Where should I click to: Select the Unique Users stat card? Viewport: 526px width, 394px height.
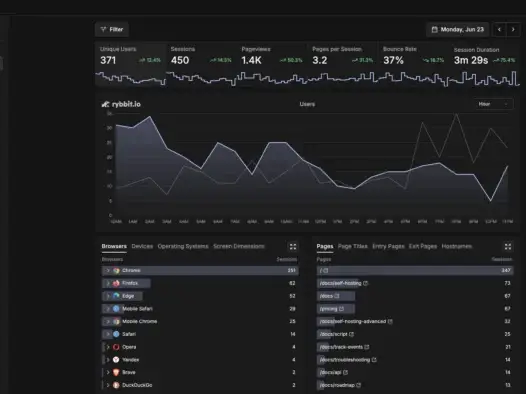pos(130,64)
